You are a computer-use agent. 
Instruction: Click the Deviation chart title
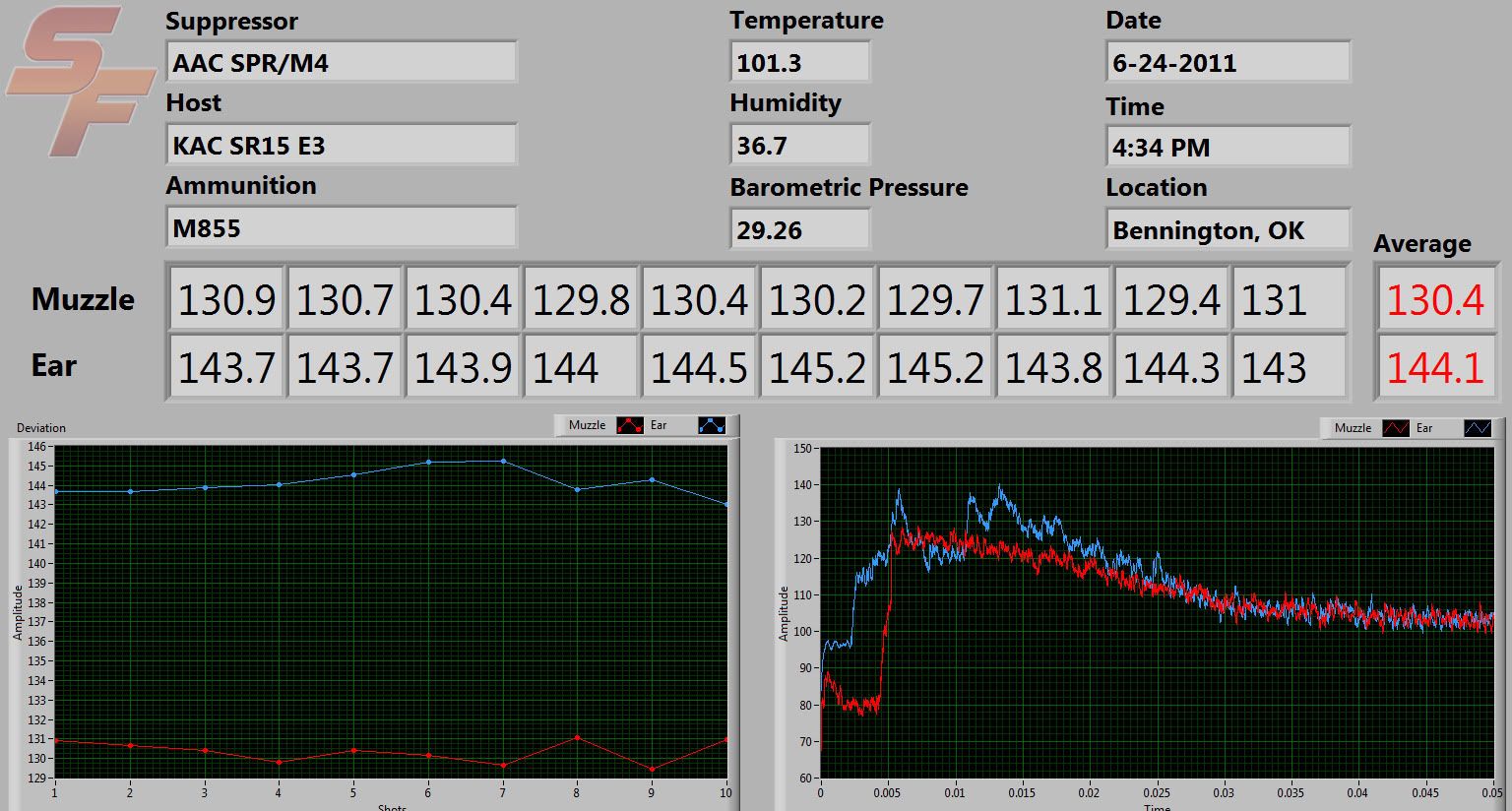point(41,428)
